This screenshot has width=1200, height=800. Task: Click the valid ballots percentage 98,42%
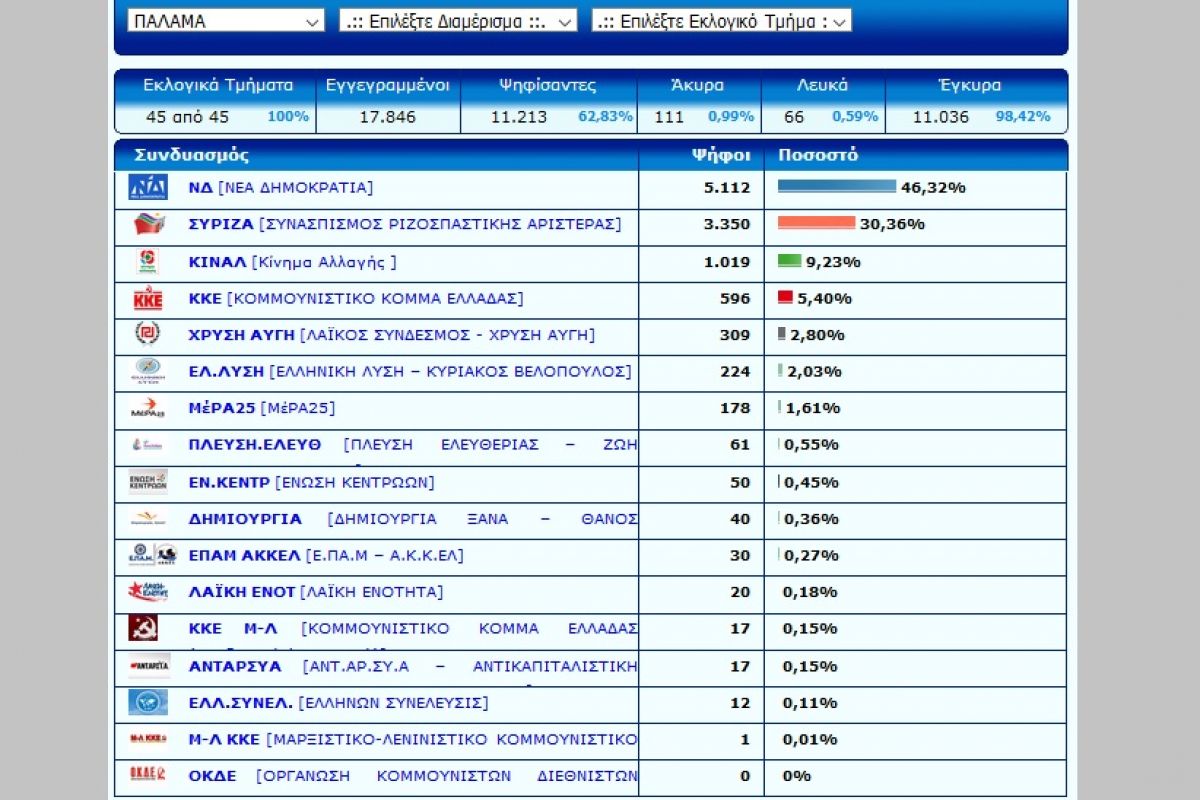1023,116
